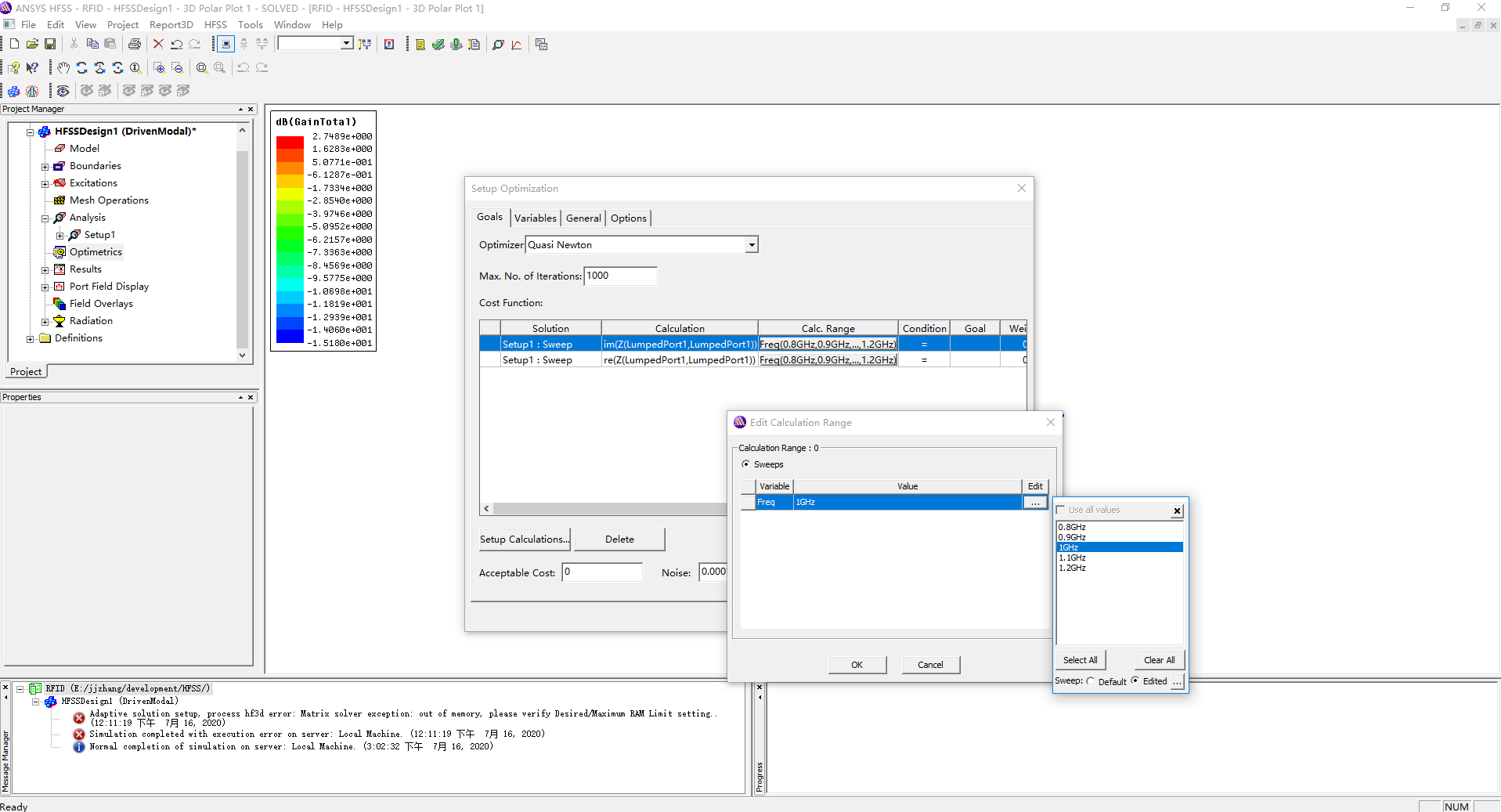Click OK in Edit Calculation Range

point(857,665)
